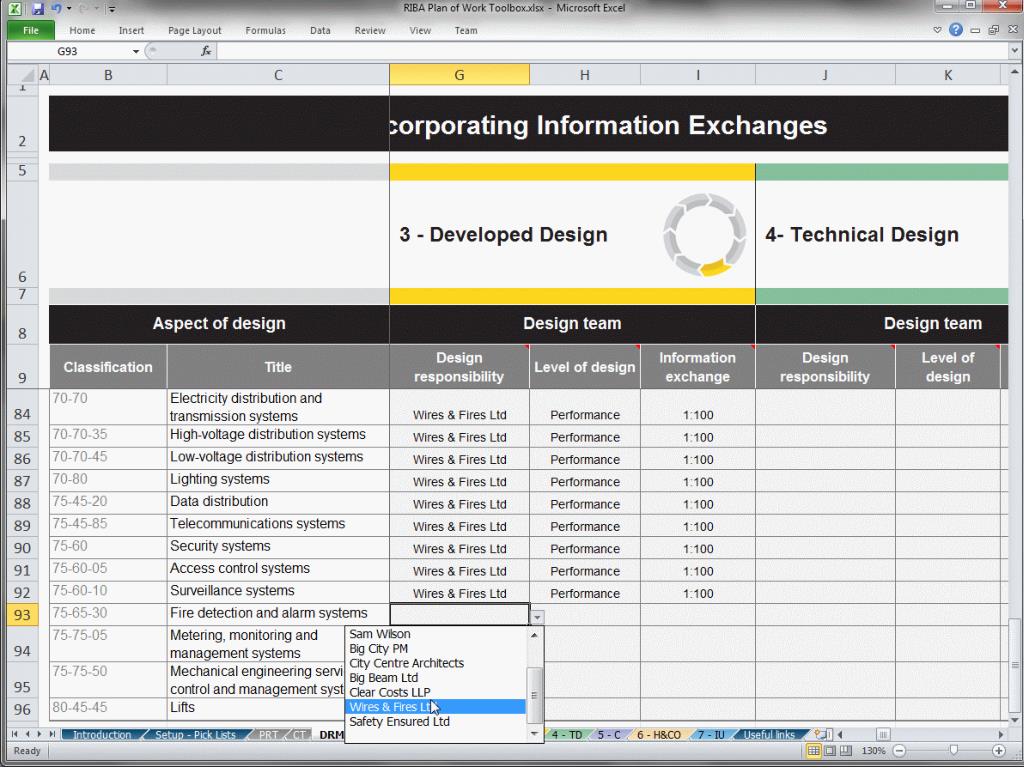
Task: Open the Undo history dropdown arrow
Action: tap(68, 9)
